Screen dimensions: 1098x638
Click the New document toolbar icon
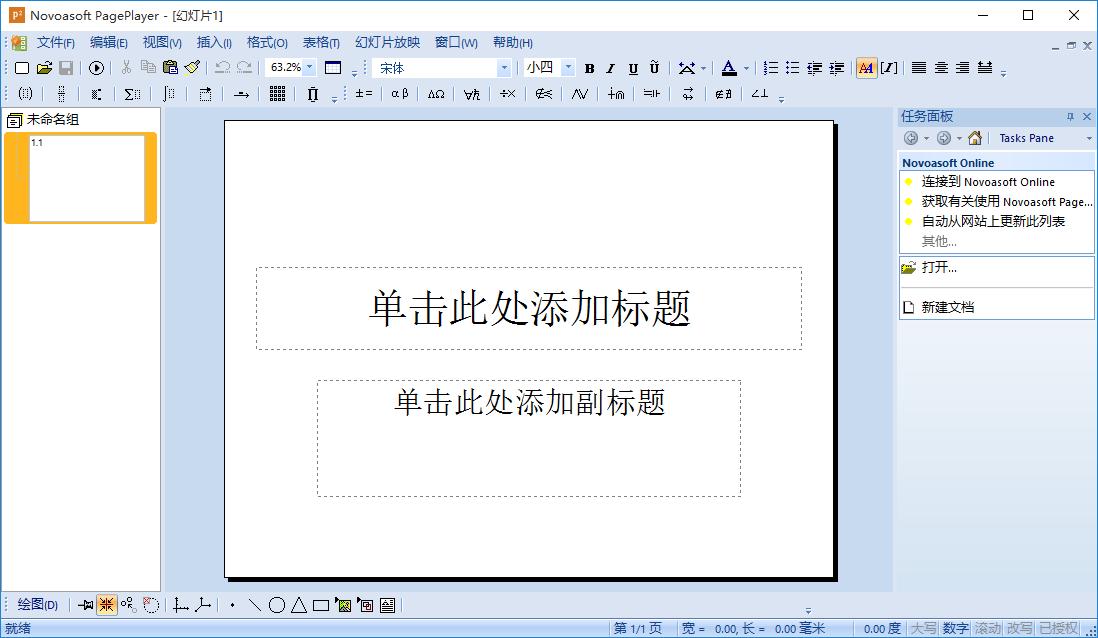(x=22, y=68)
